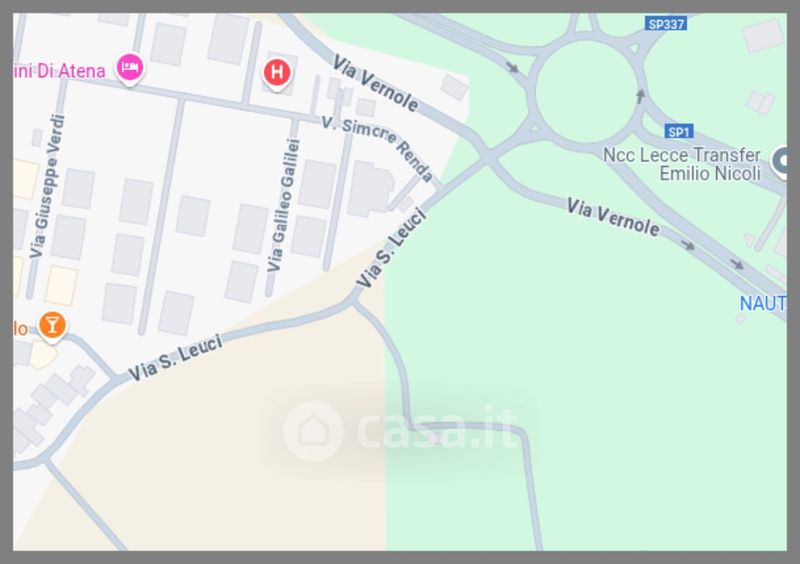Click the upper-left Via Vernole label

[x=376, y=83]
